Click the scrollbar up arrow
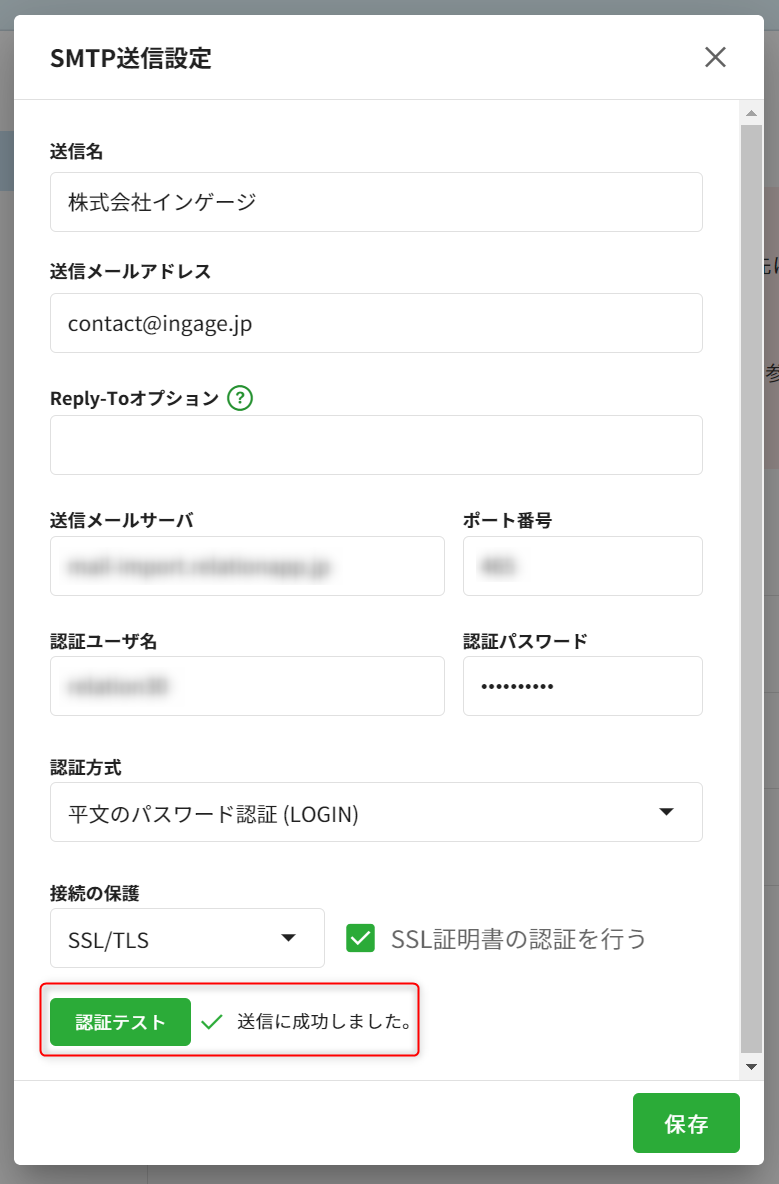Viewport: 779px width, 1184px height. (751, 111)
